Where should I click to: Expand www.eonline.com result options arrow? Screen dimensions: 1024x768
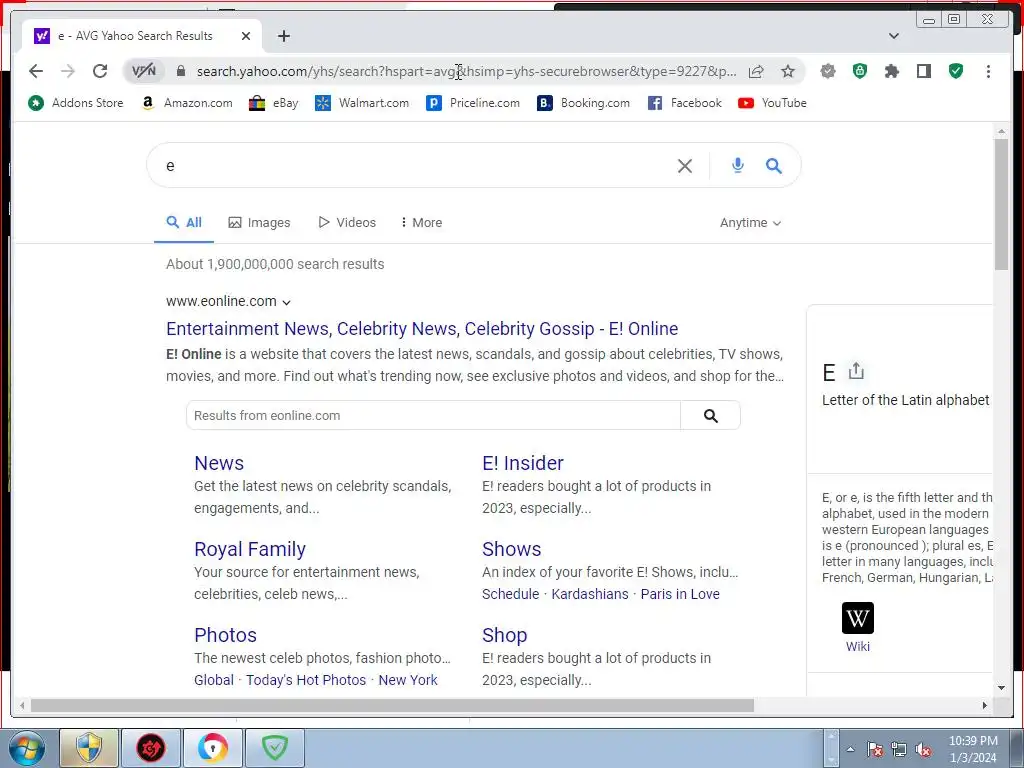[286, 302]
